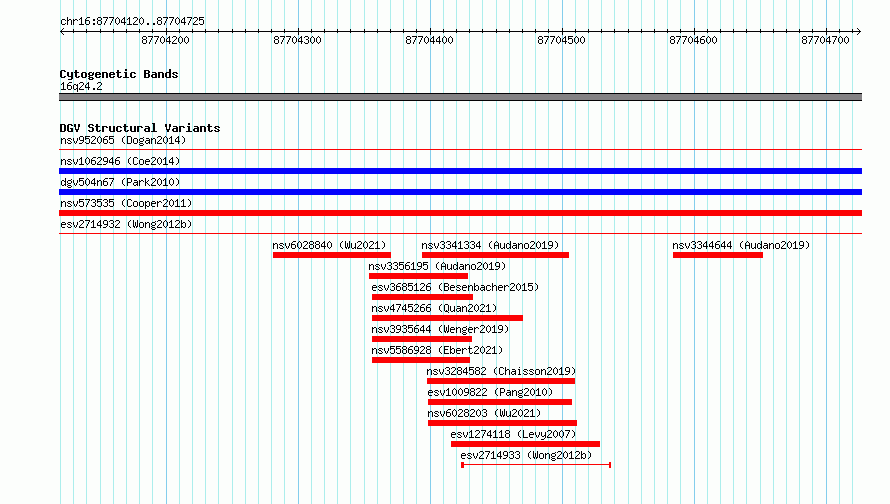Click the red bar under esv1009822

tap(500, 402)
